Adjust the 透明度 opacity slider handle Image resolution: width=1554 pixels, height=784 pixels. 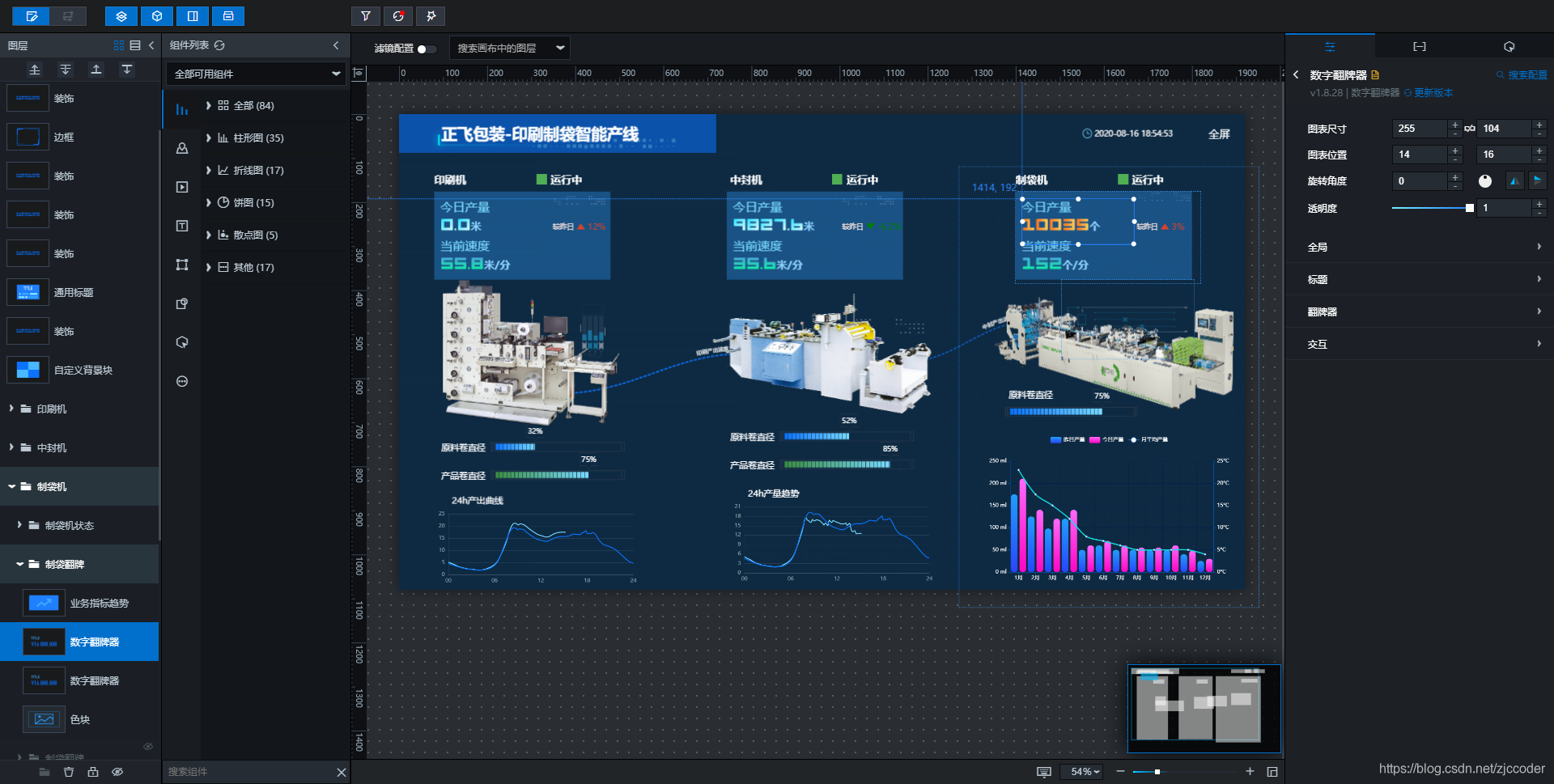[x=1470, y=208]
